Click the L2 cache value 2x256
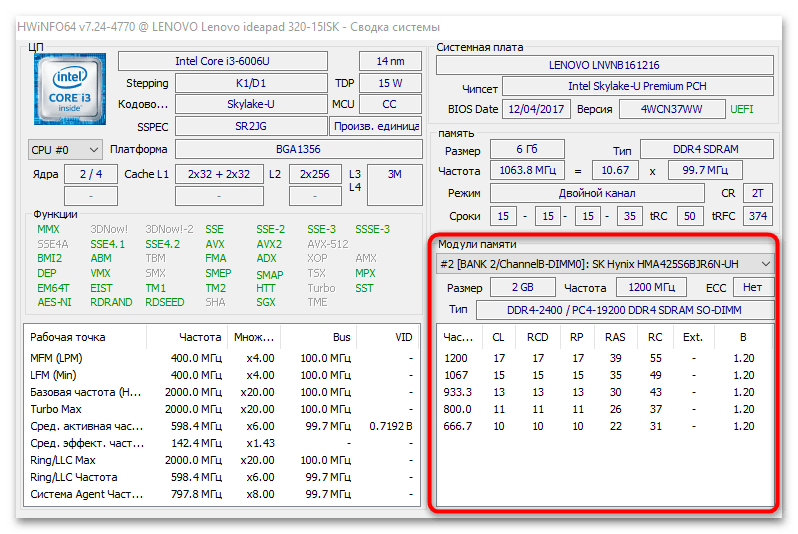 click(x=315, y=174)
